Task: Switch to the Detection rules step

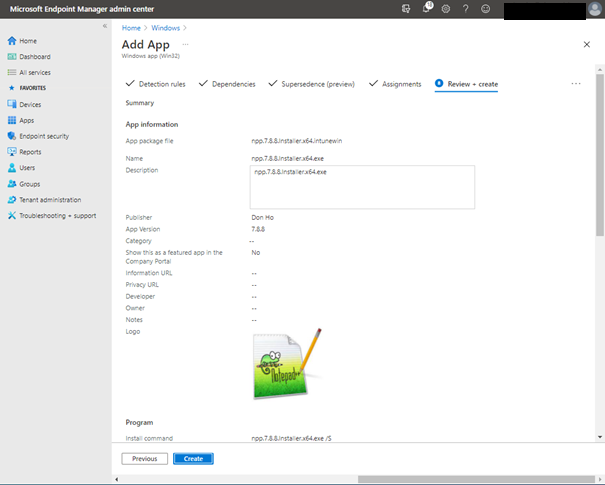Action: [155, 84]
